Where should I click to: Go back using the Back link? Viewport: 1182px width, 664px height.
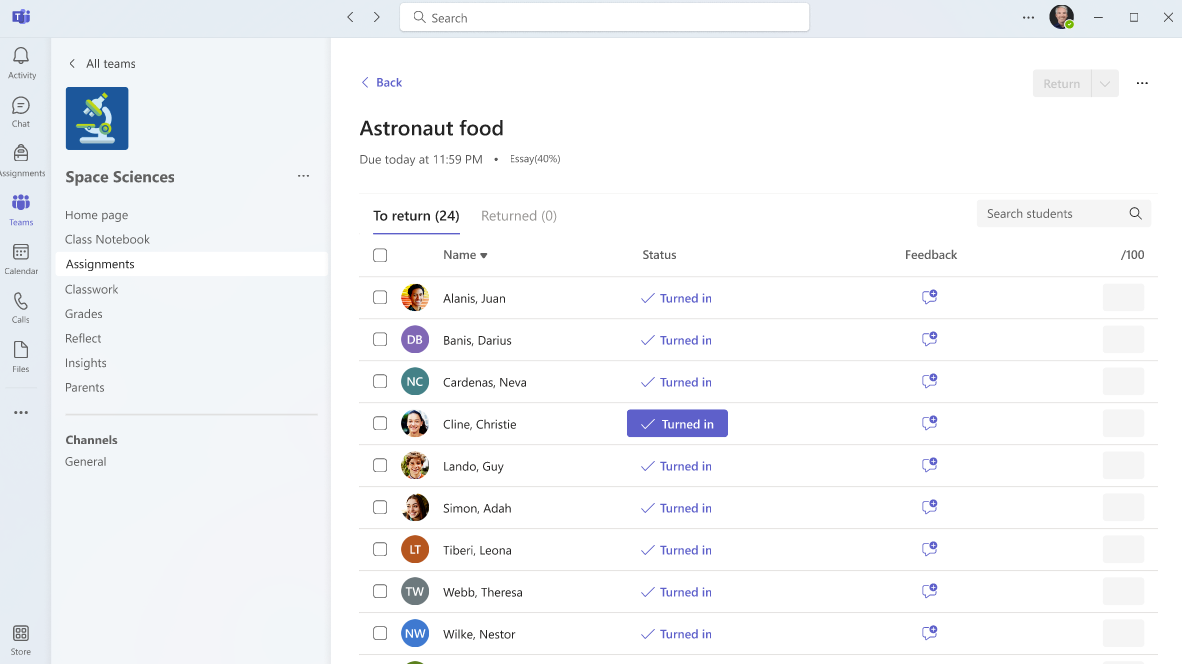pos(381,83)
